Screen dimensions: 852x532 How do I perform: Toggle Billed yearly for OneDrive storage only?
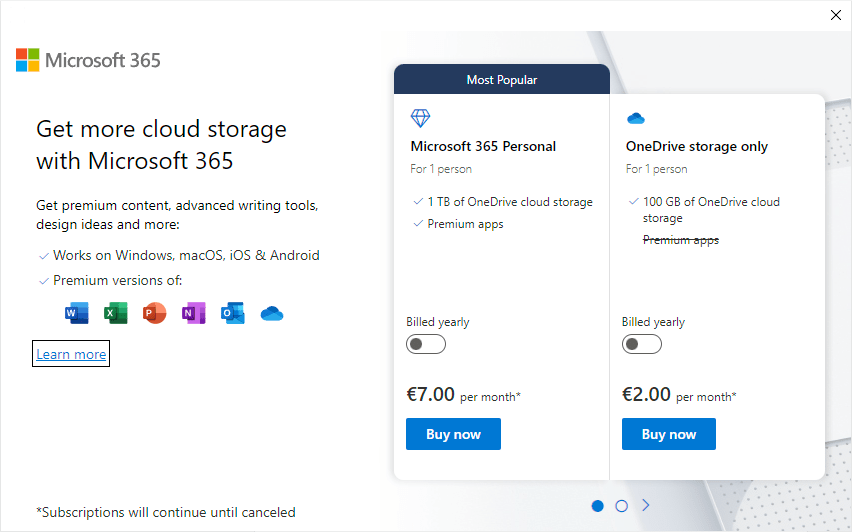[642, 344]
